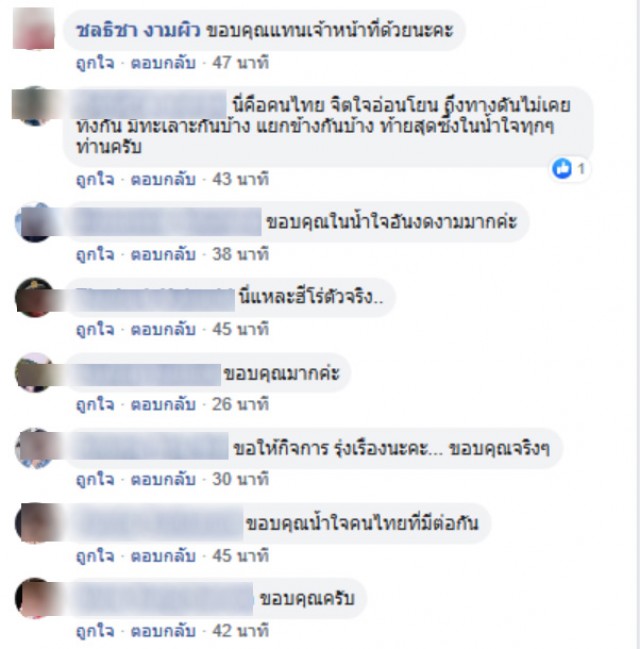This screenshot has width=640, height=649.
Task: Reply to the comment posted 30 นาที ago
Action: tap(163, 479)
